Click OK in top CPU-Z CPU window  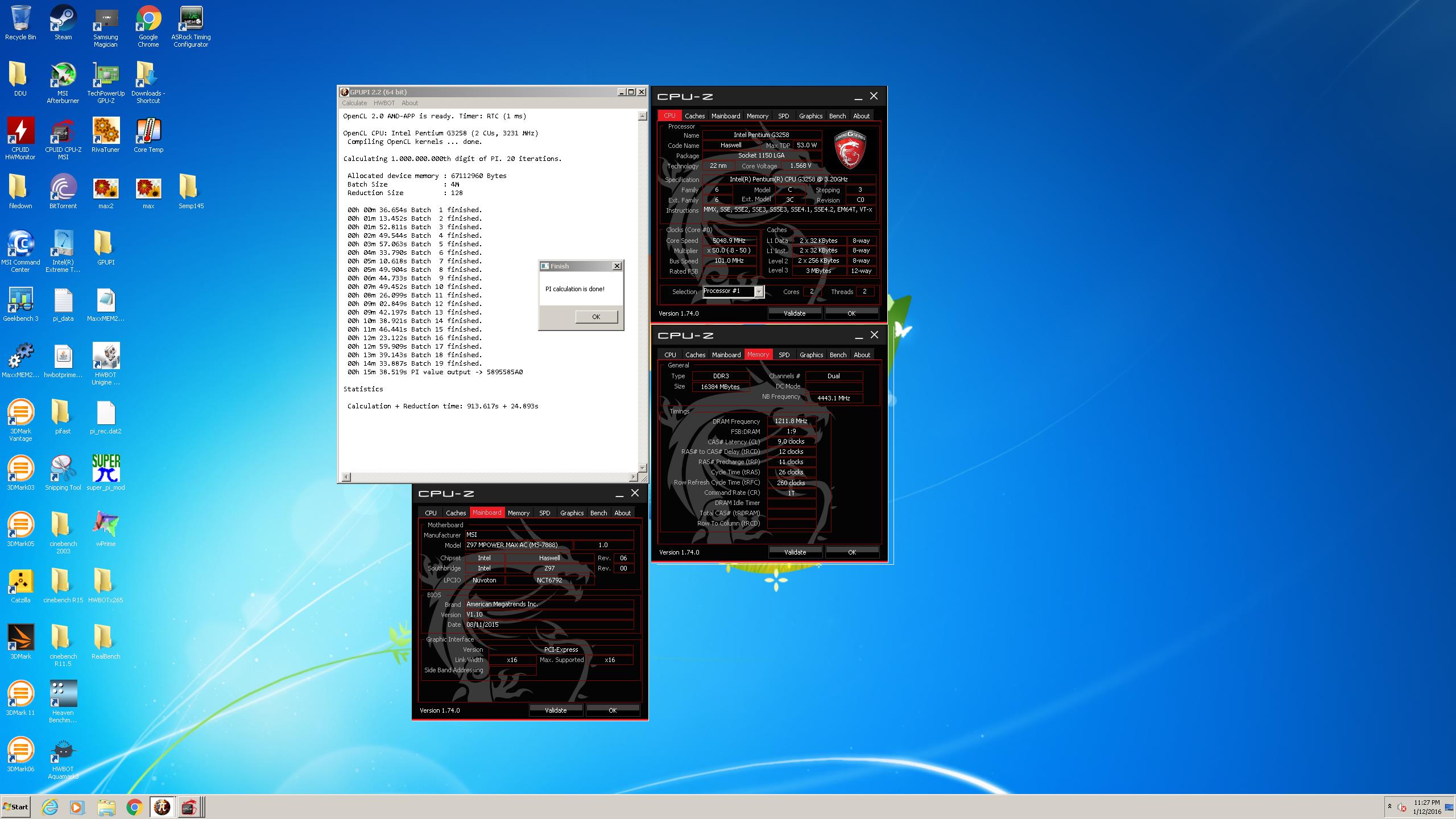(851, 313)
